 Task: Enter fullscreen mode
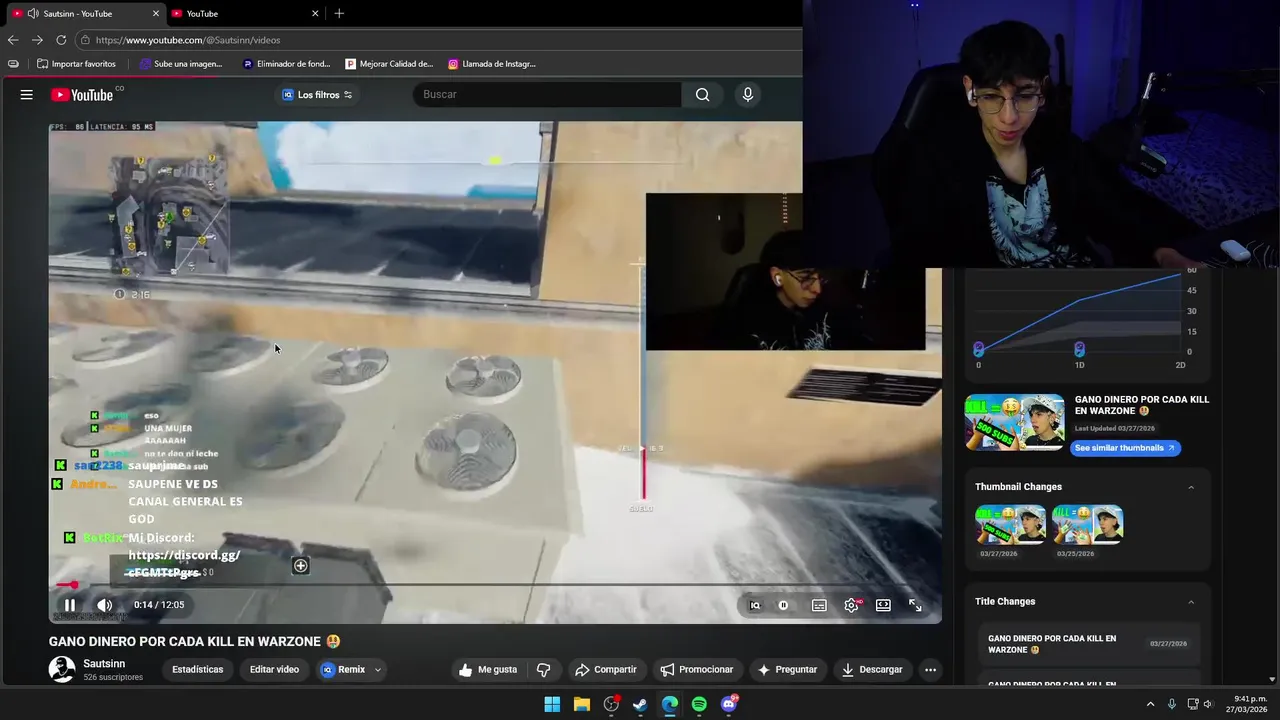point(915,605)
